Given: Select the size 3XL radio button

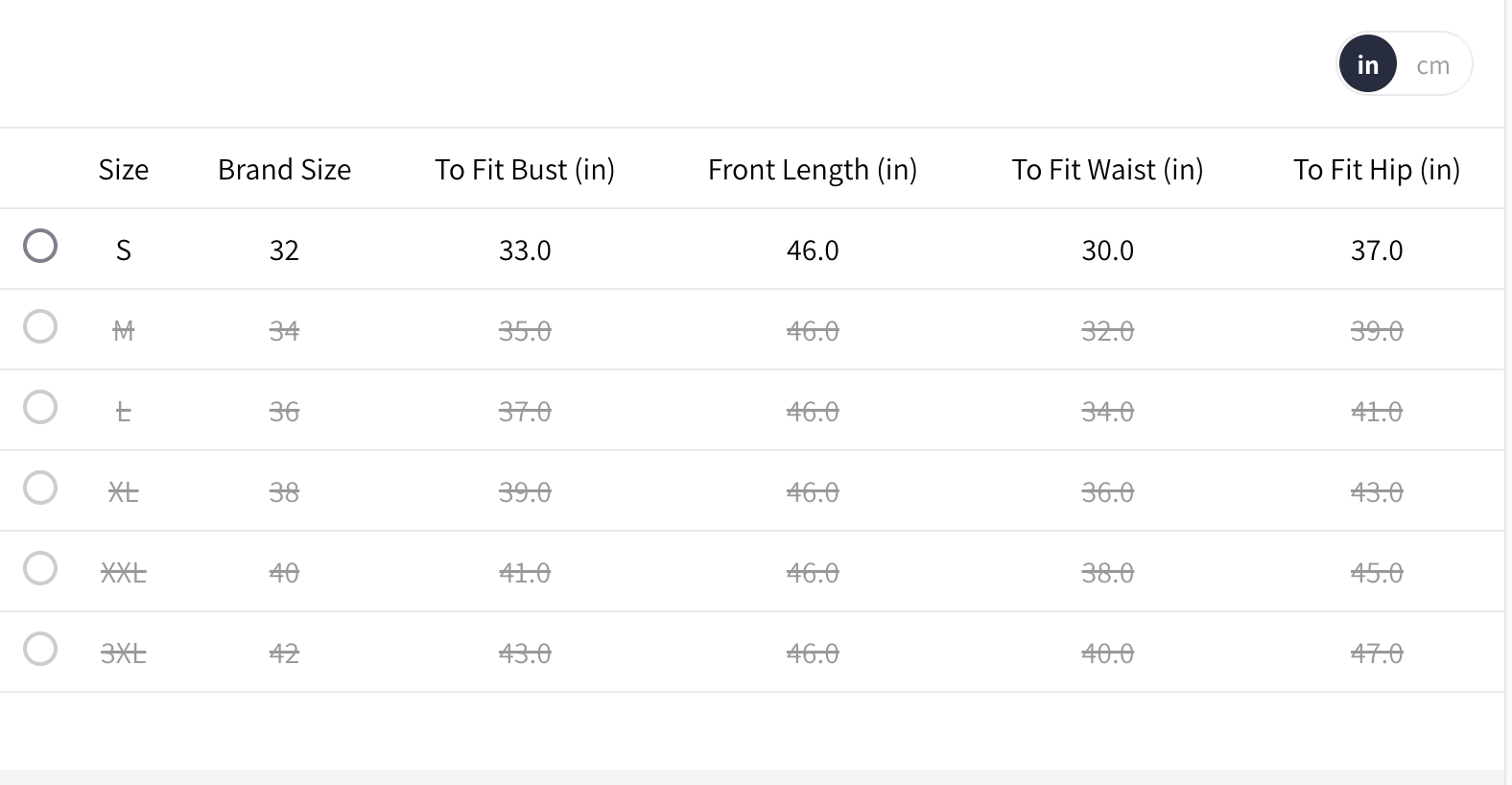Looking at the screenshot, I should click(x=40, y=649).
